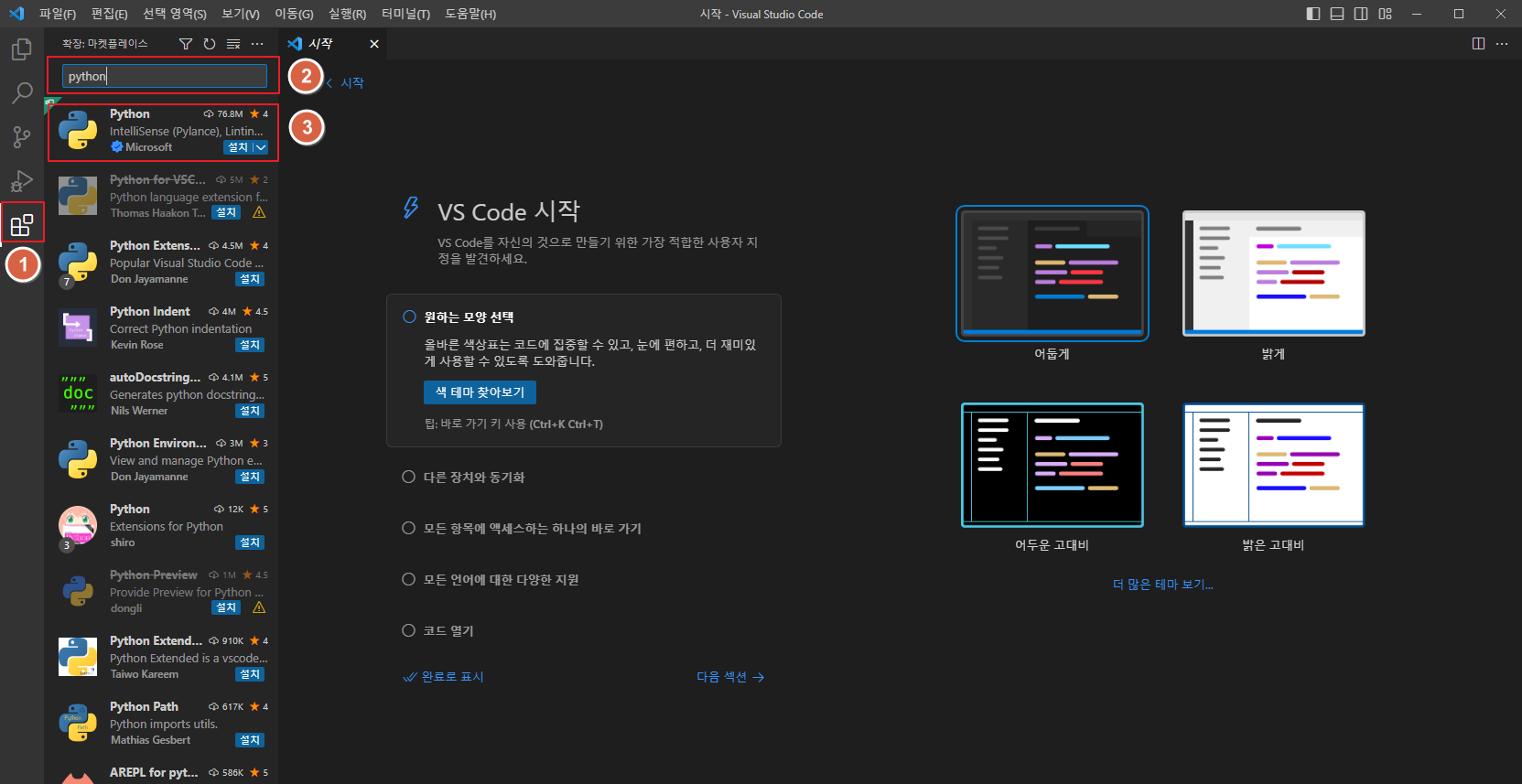Open 터미널(T) menu
The width and height of the screenshot is (1522, 784).
(x=406, y=14)
